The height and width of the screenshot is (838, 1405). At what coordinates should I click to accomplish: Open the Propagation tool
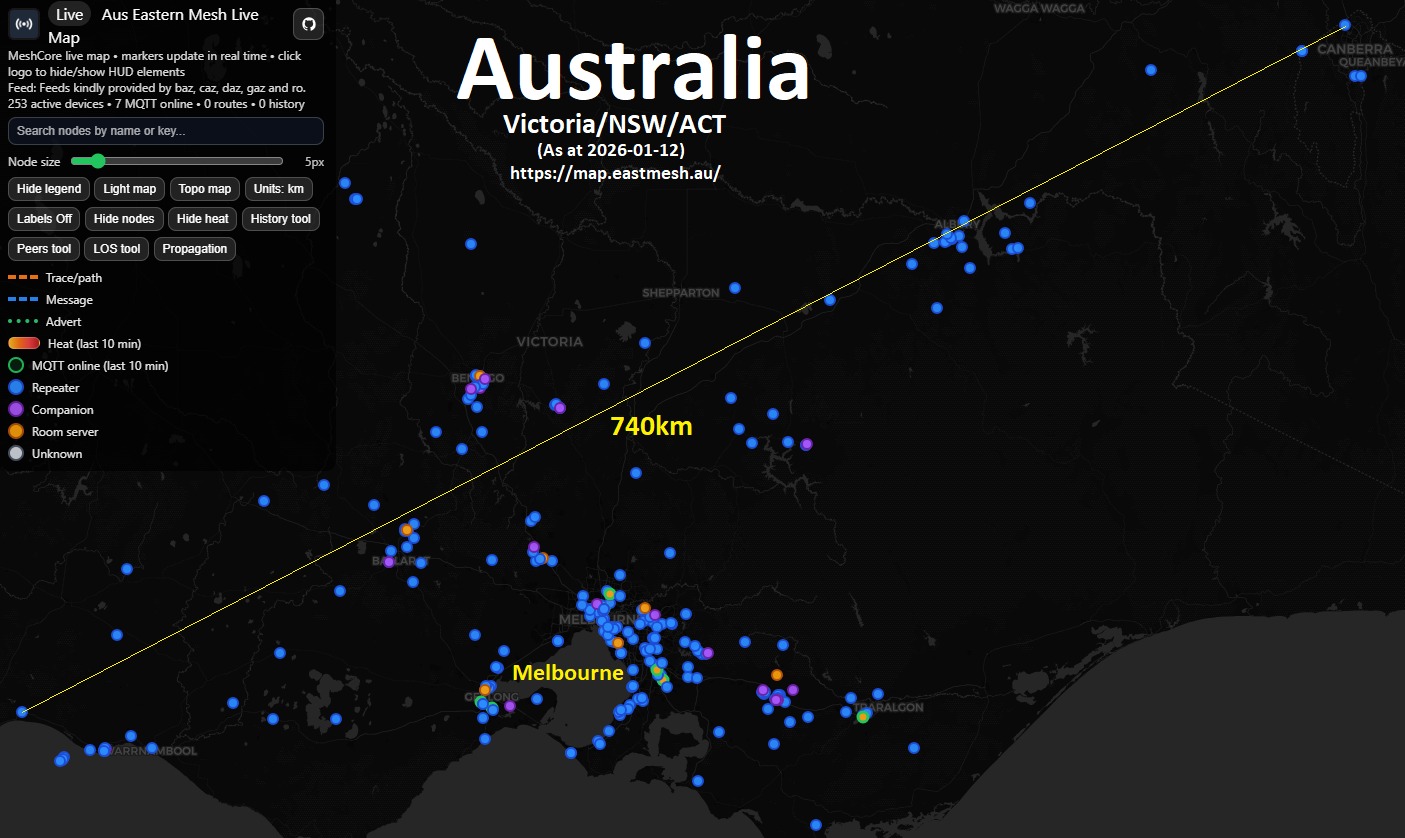[x=195, y=249]
